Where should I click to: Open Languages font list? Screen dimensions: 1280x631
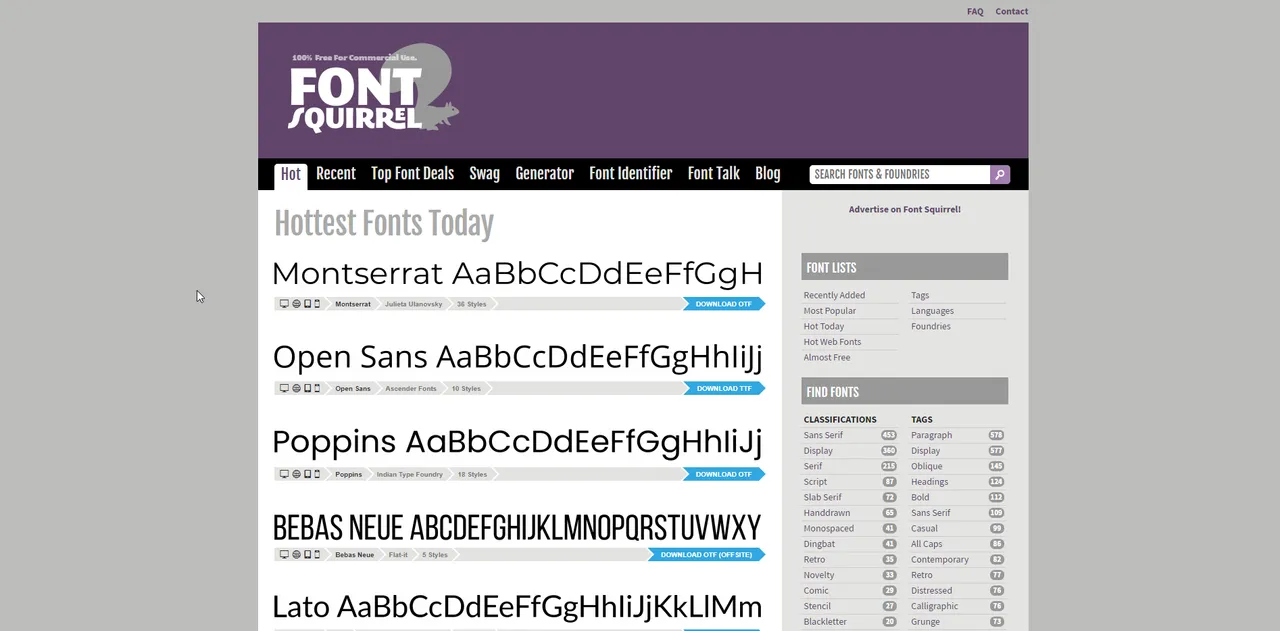click(x=932, y=311)
